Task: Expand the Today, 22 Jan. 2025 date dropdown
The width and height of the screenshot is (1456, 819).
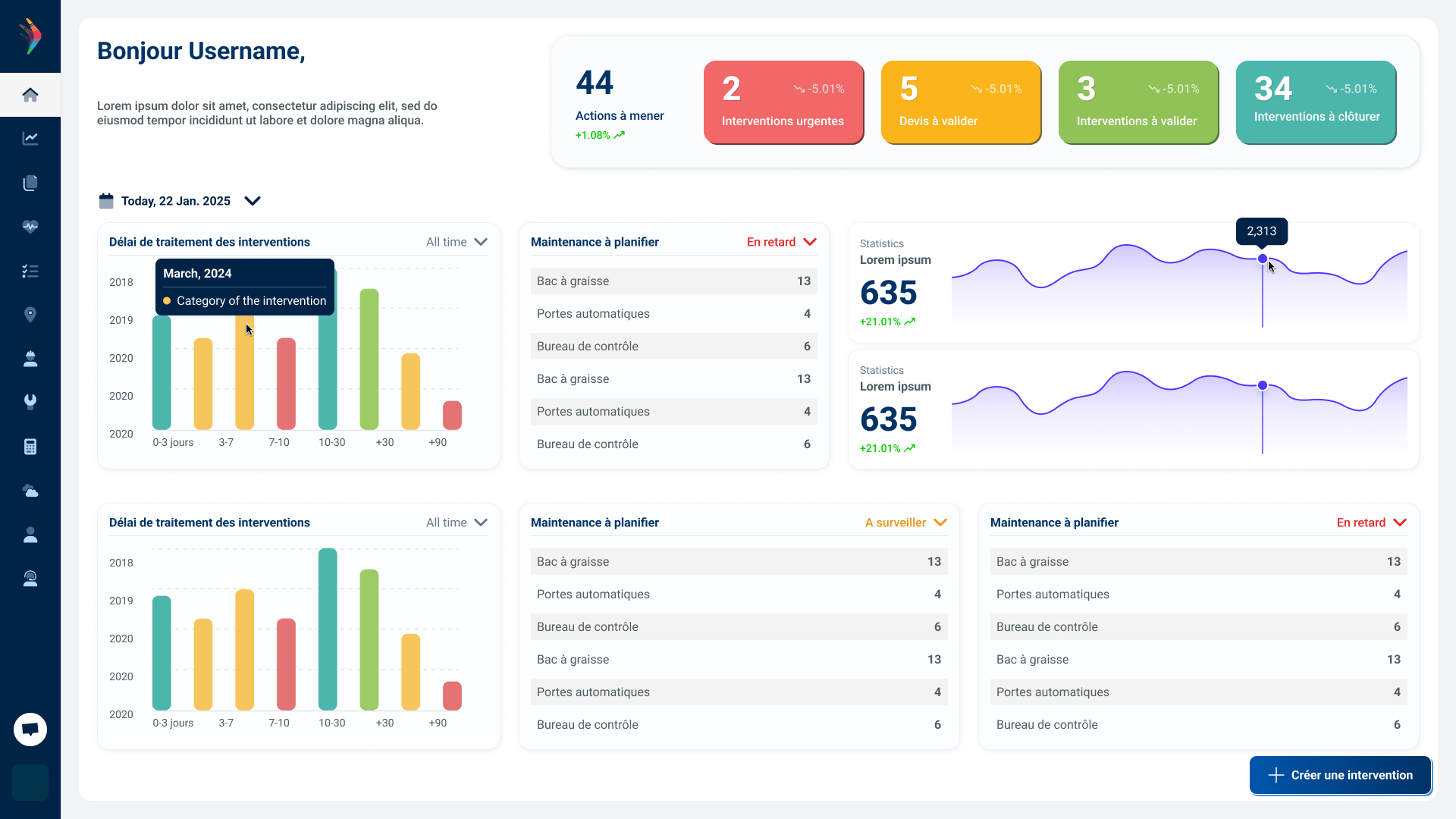Action: [180, 201]
